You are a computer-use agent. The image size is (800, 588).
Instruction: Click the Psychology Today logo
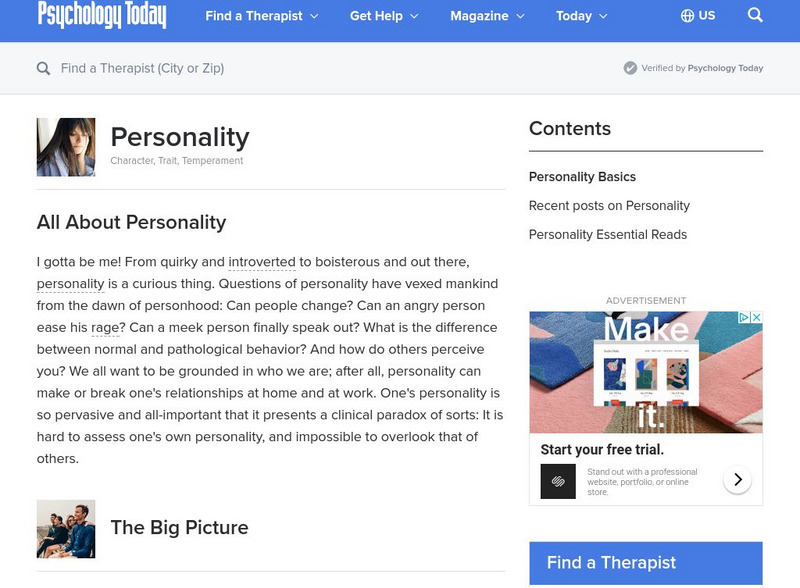tap(101, 15)
